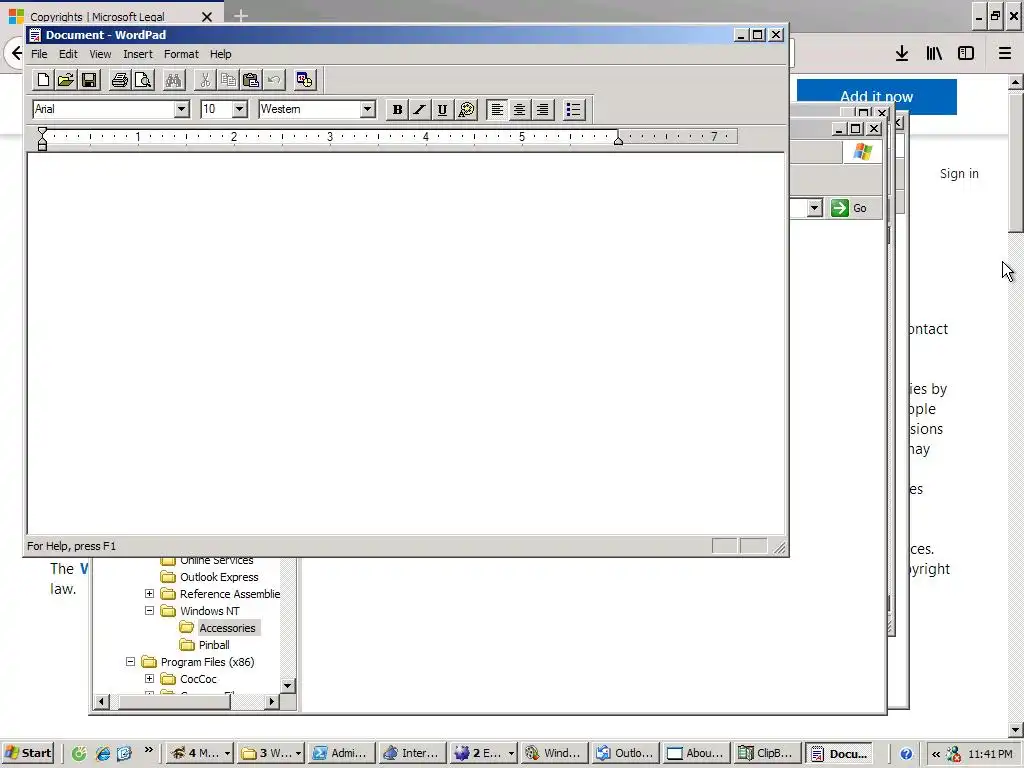Click the Find binoculars icon
The width and height of the screenshot is (1024, 768).
pyautogui.click(x=173, y=80)
